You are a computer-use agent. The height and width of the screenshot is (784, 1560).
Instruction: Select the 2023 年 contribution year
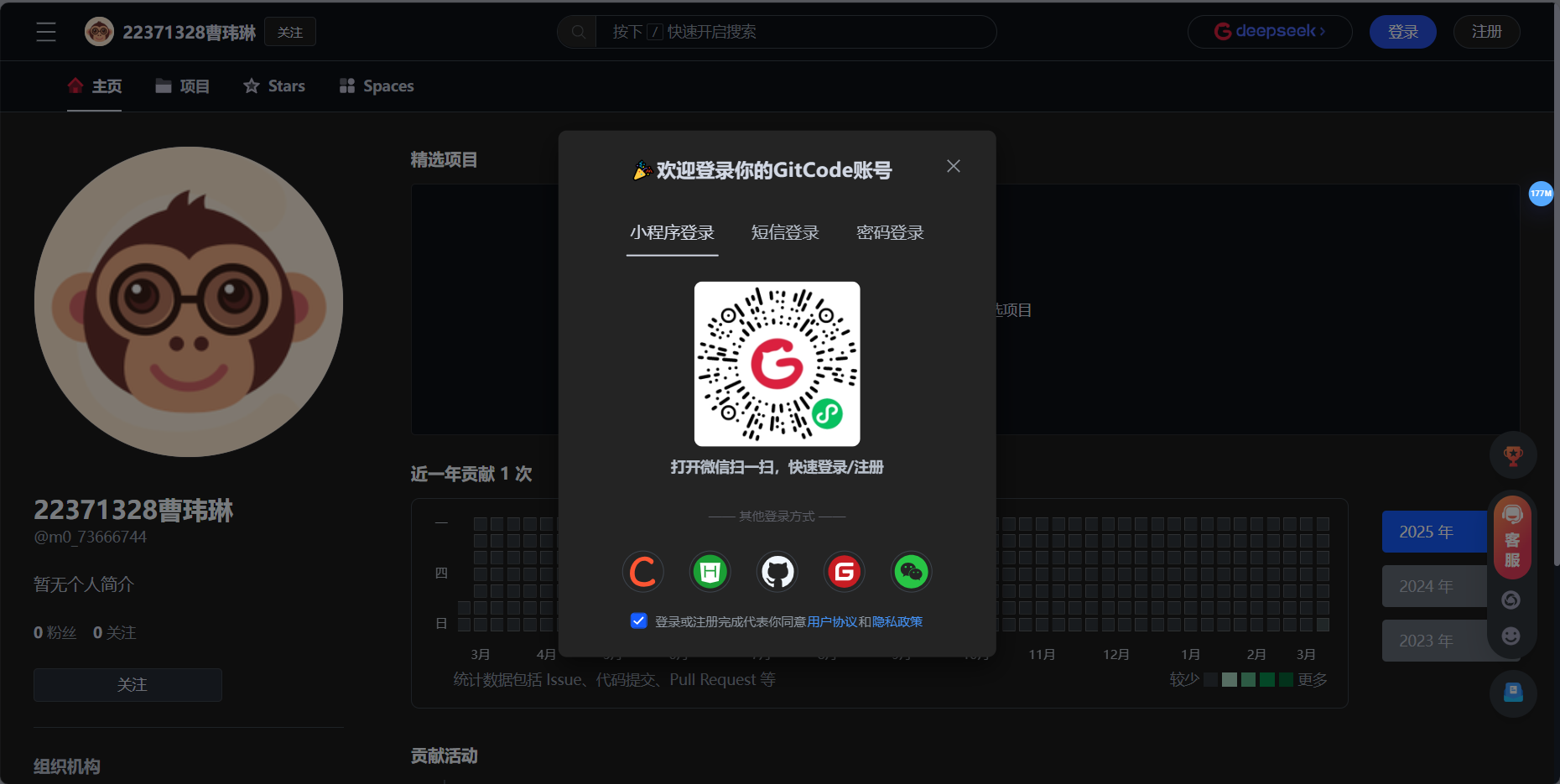tap(1434, 641)
